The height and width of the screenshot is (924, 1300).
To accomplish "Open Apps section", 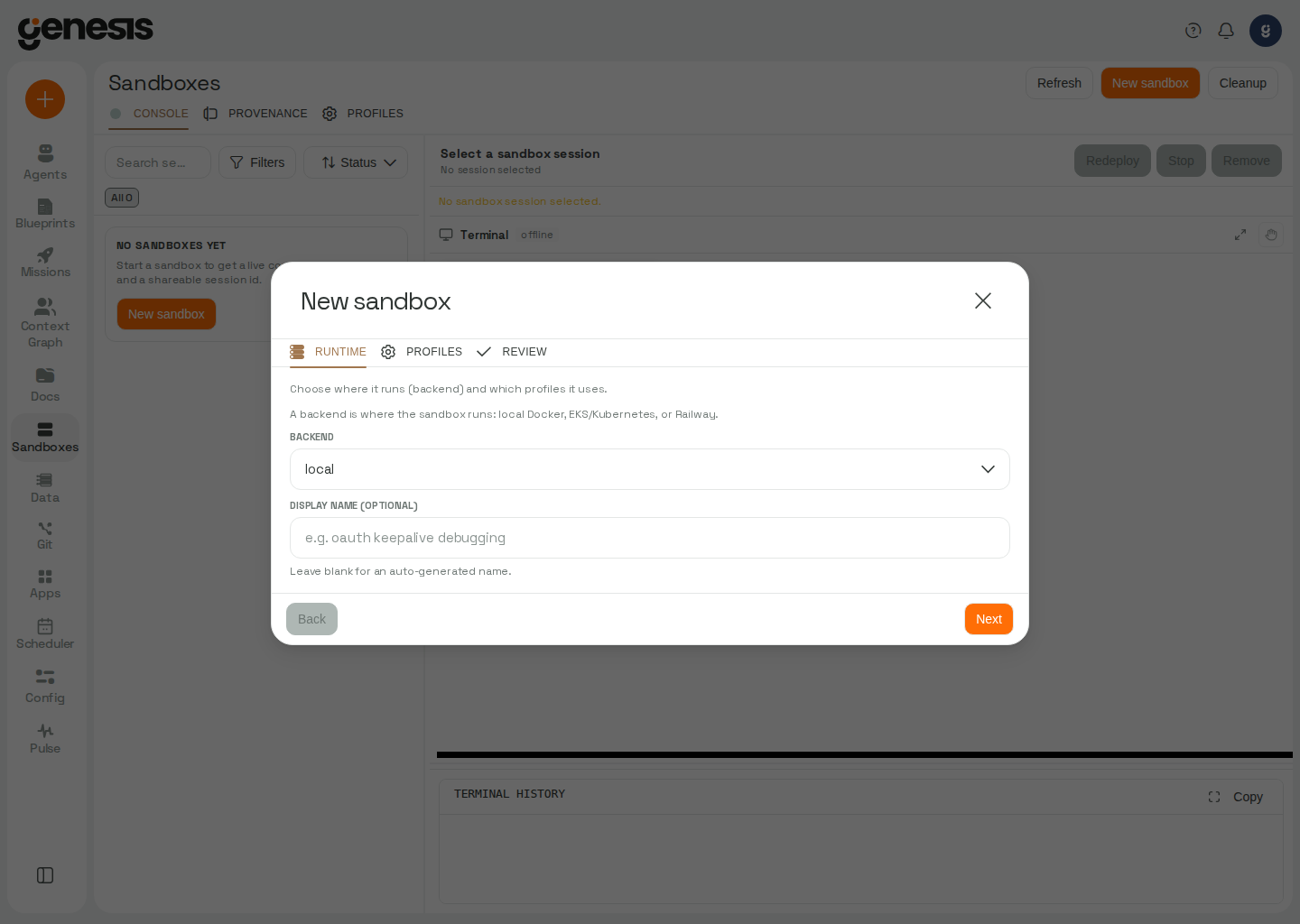I will pyautogui.click(x=45, y=585).
